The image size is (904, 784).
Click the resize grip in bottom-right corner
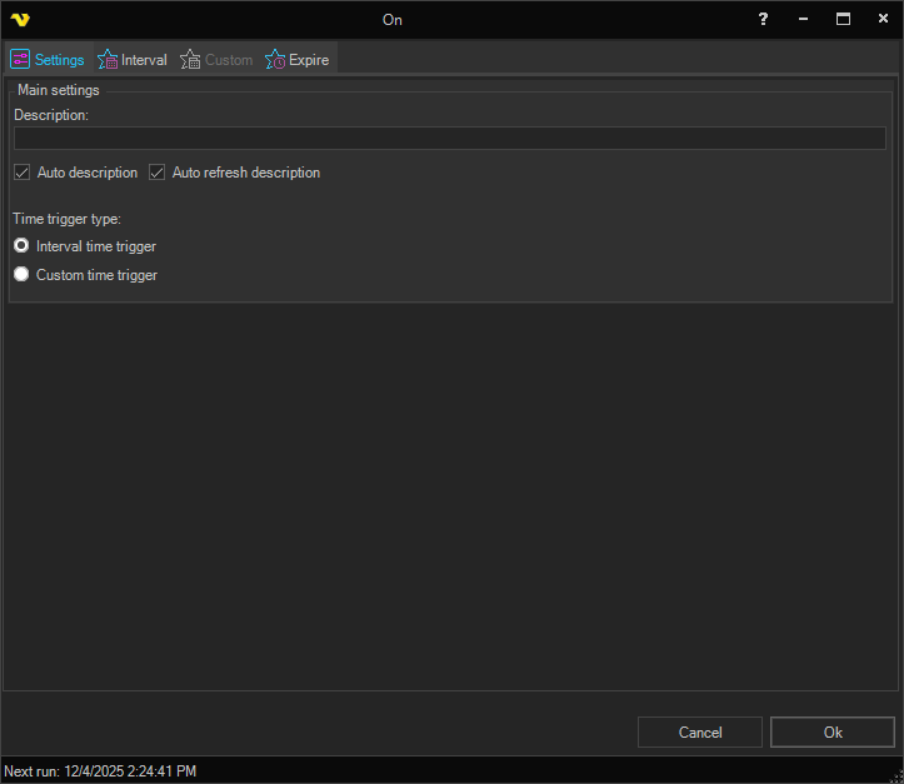click(x=896, y=776)
